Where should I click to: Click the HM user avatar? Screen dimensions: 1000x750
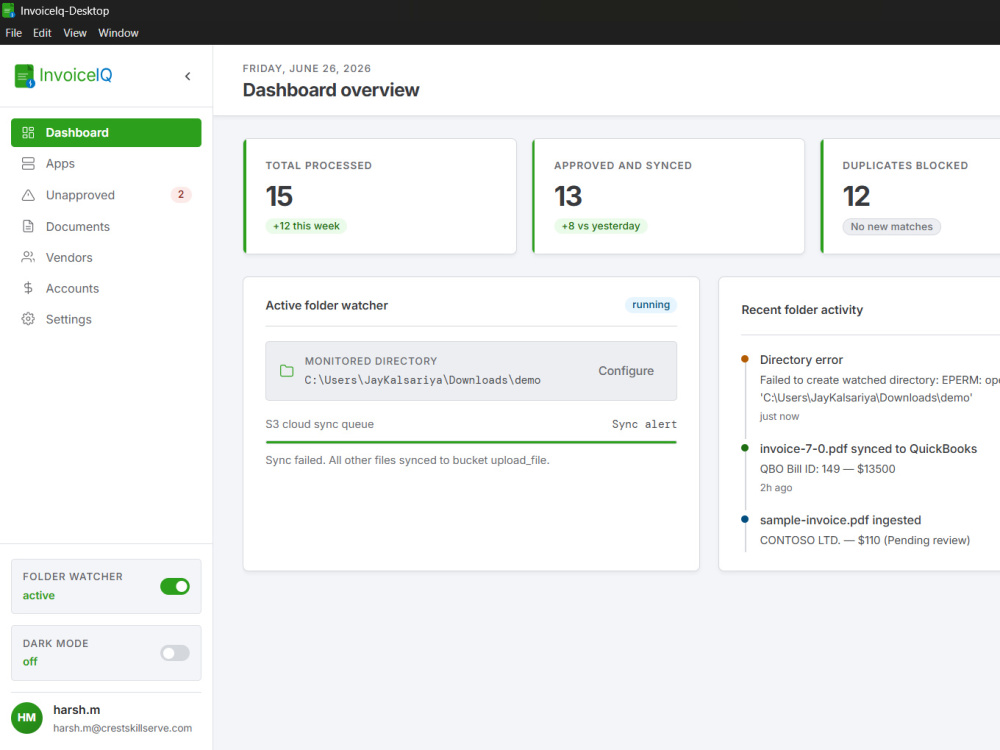27,718
